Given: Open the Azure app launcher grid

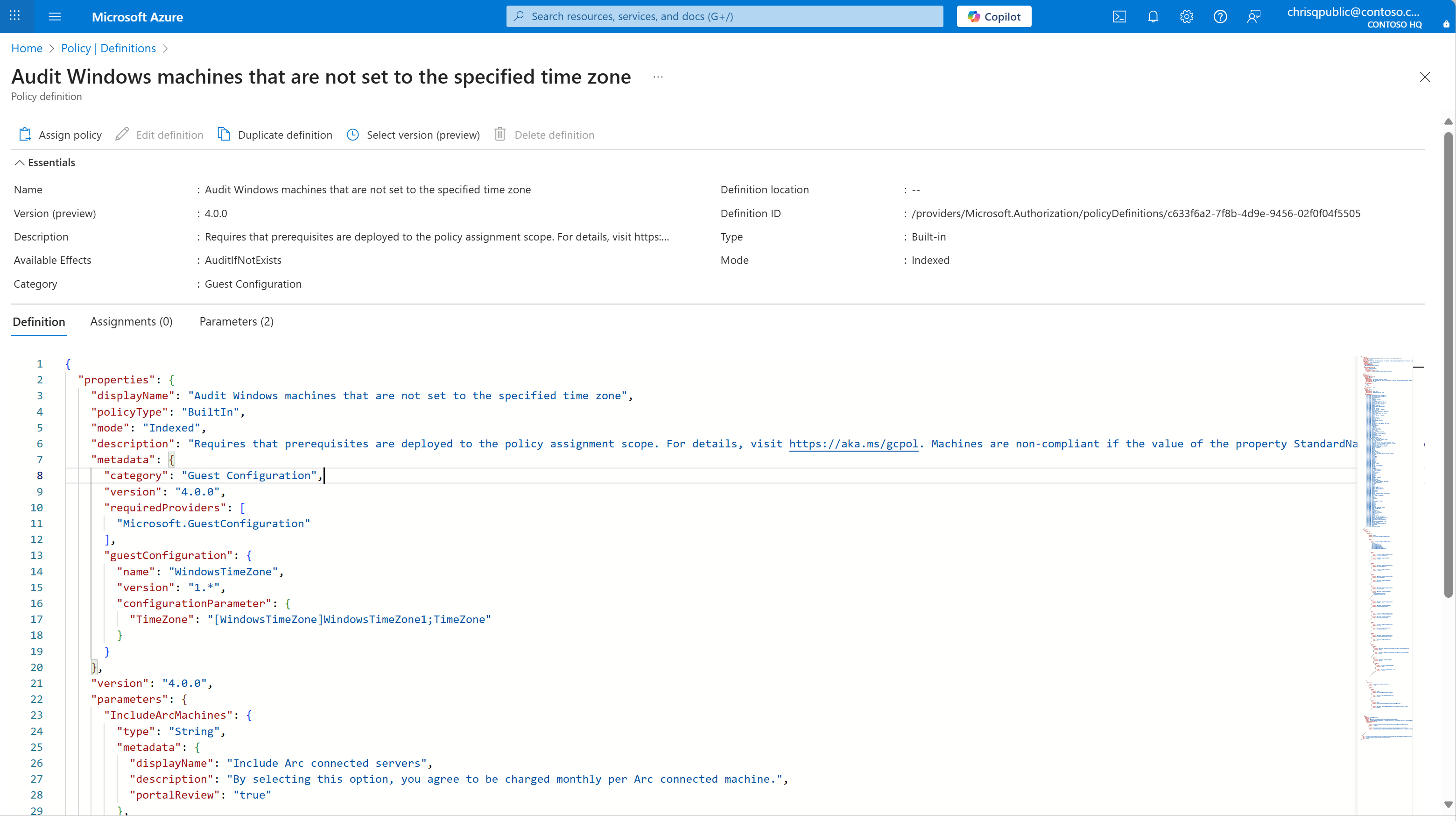Looking at the screenshot, I should [14, 16].
